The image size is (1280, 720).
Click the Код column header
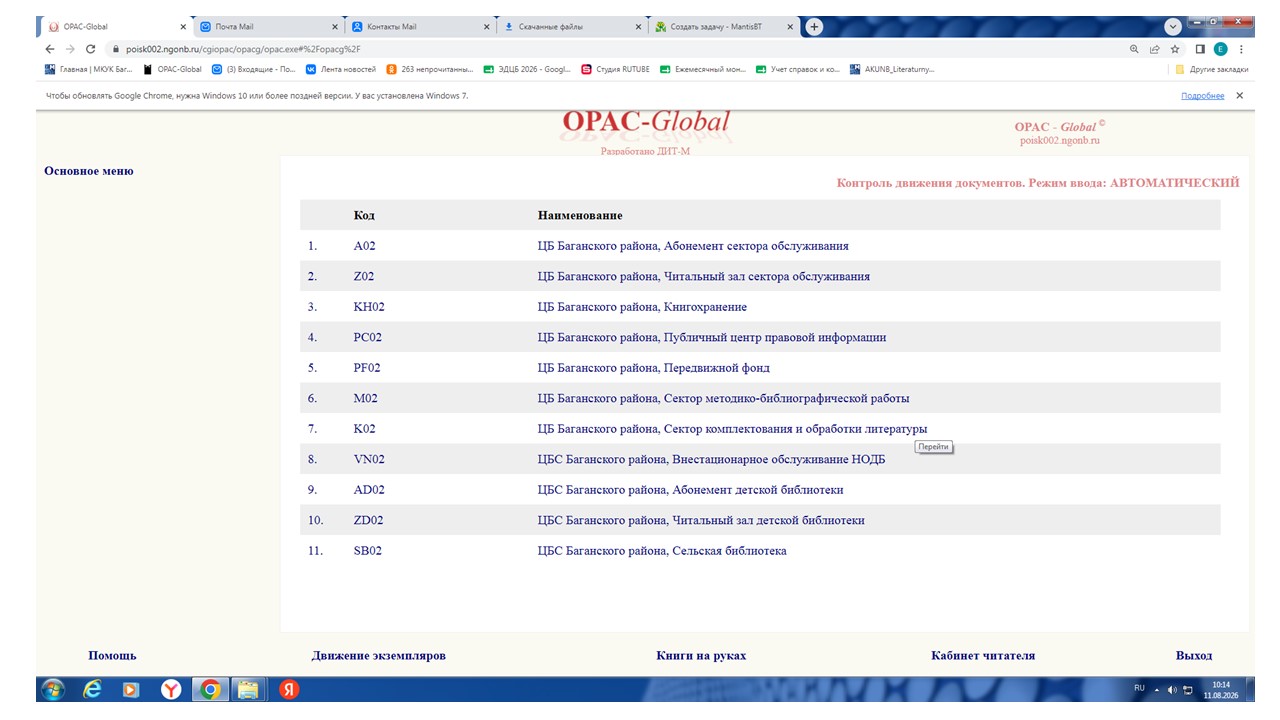[x=364, y=216]
